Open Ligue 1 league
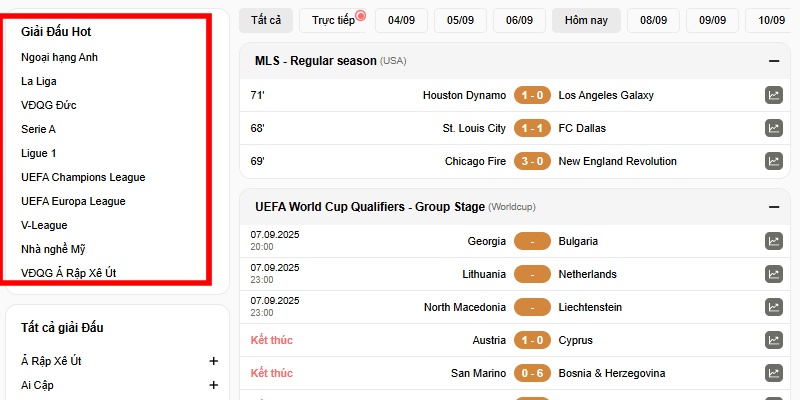800x400 pixels. 39,153
